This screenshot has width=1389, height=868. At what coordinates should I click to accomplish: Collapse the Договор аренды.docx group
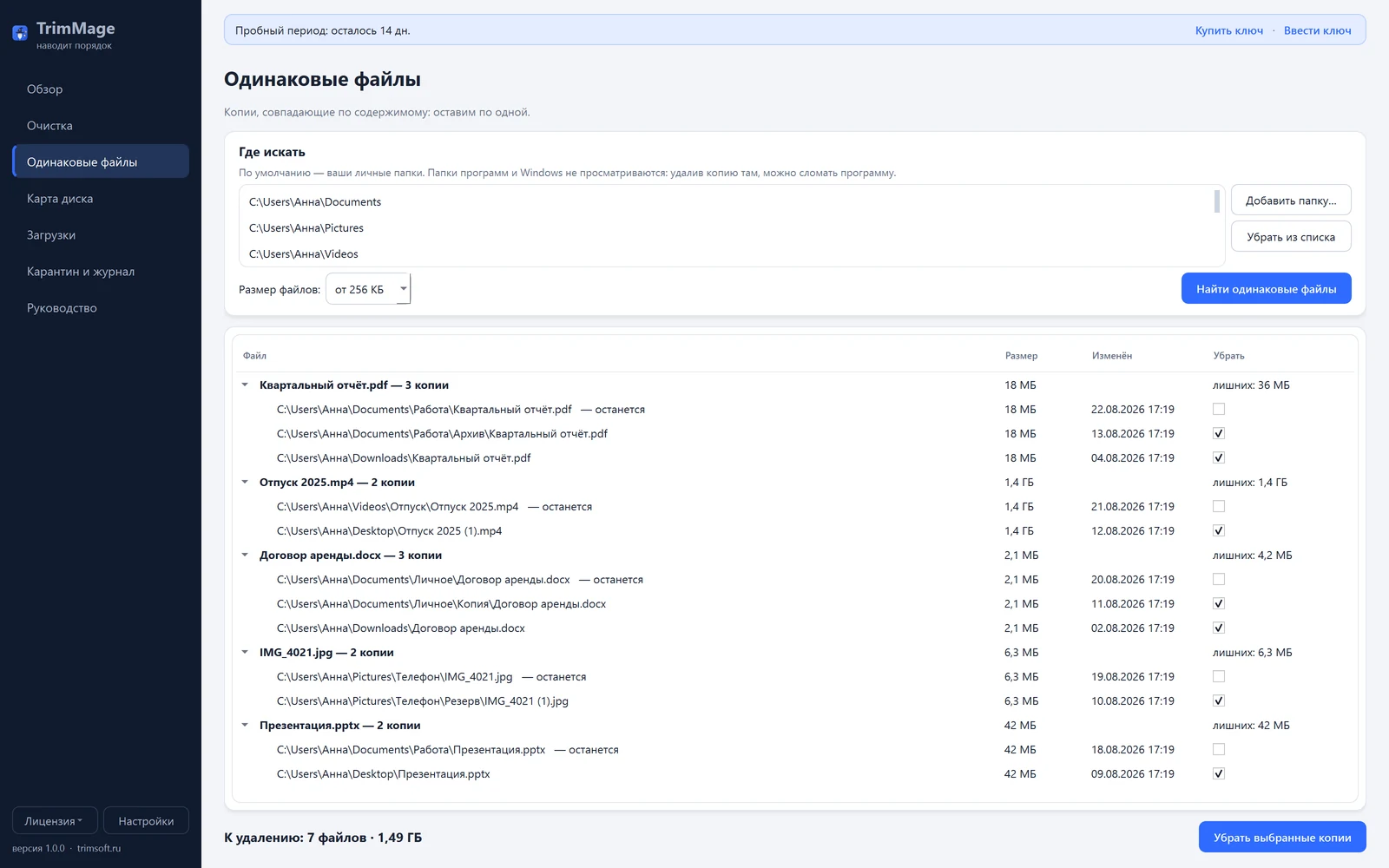tap(245, 555)
